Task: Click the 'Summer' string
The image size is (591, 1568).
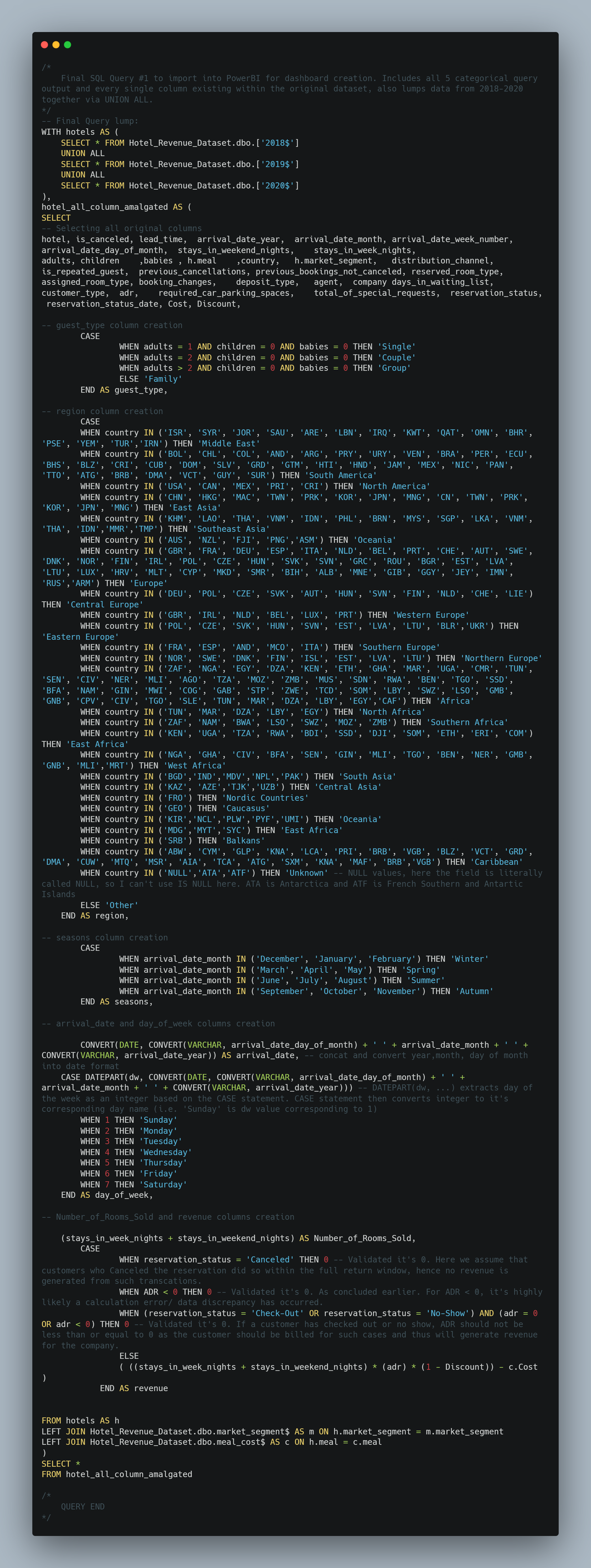Action: [426, 980]
